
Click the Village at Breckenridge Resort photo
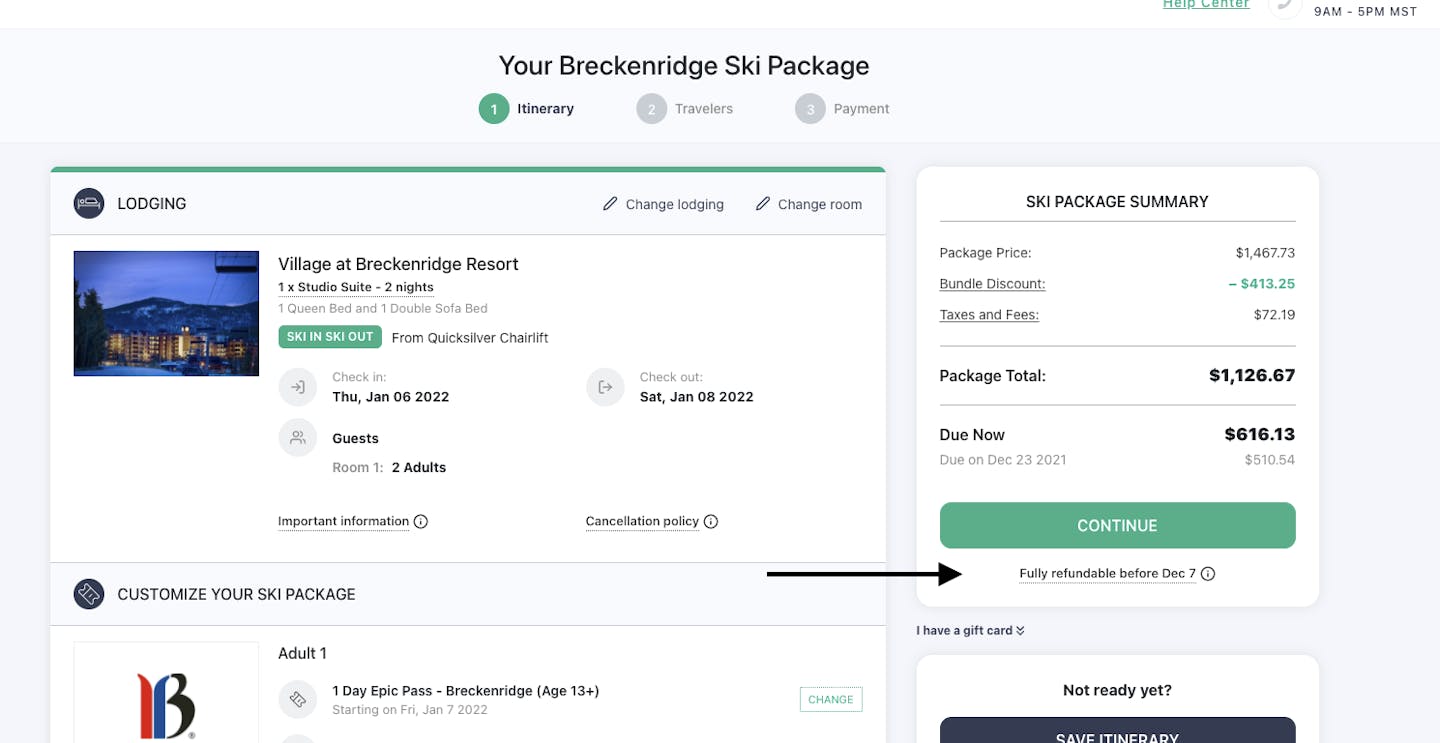166,314
